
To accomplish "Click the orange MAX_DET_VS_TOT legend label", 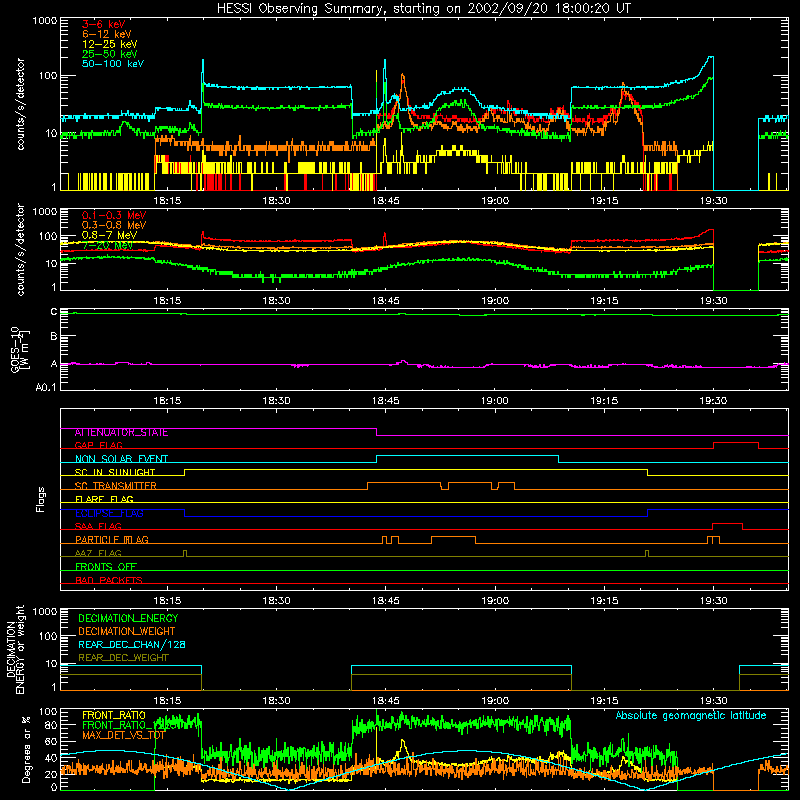I will (x=123, y=735).
